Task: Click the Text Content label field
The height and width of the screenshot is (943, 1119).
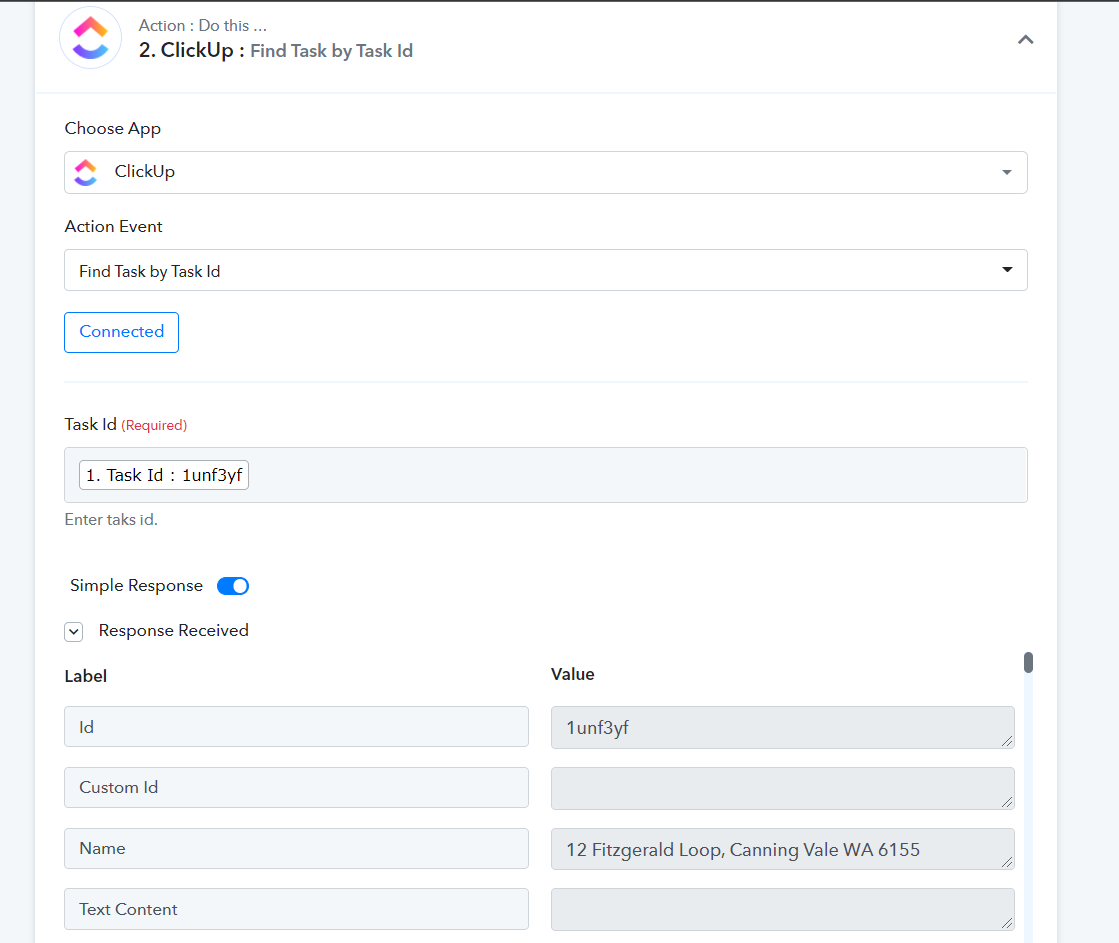Action: tap(296, 909)
